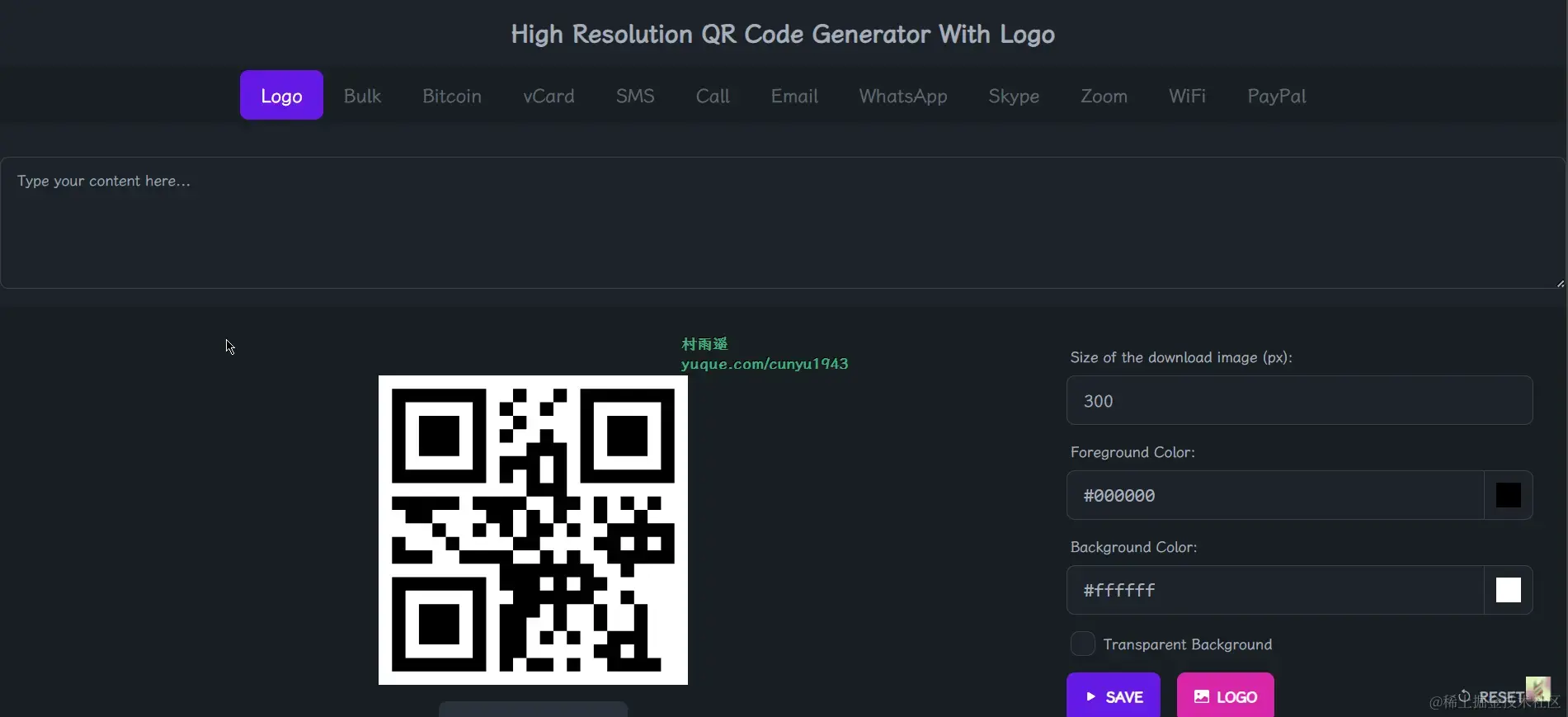Click the generated QR code image
This screenshot has height=717, width=1568.
pyautogui.click(x=533, y=530)
